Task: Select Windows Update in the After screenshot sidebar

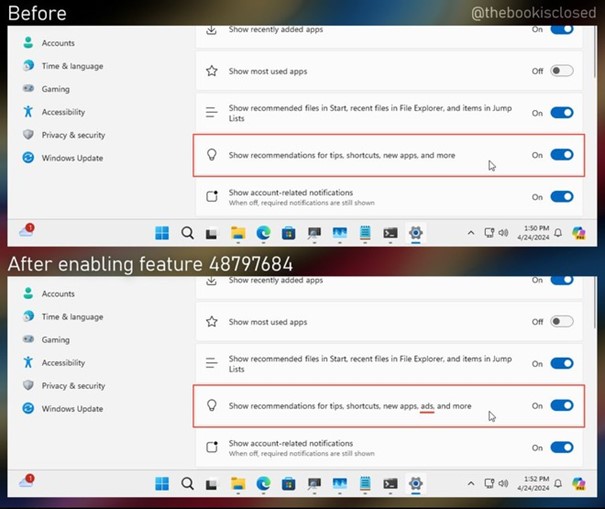Action: coord(63,409)
